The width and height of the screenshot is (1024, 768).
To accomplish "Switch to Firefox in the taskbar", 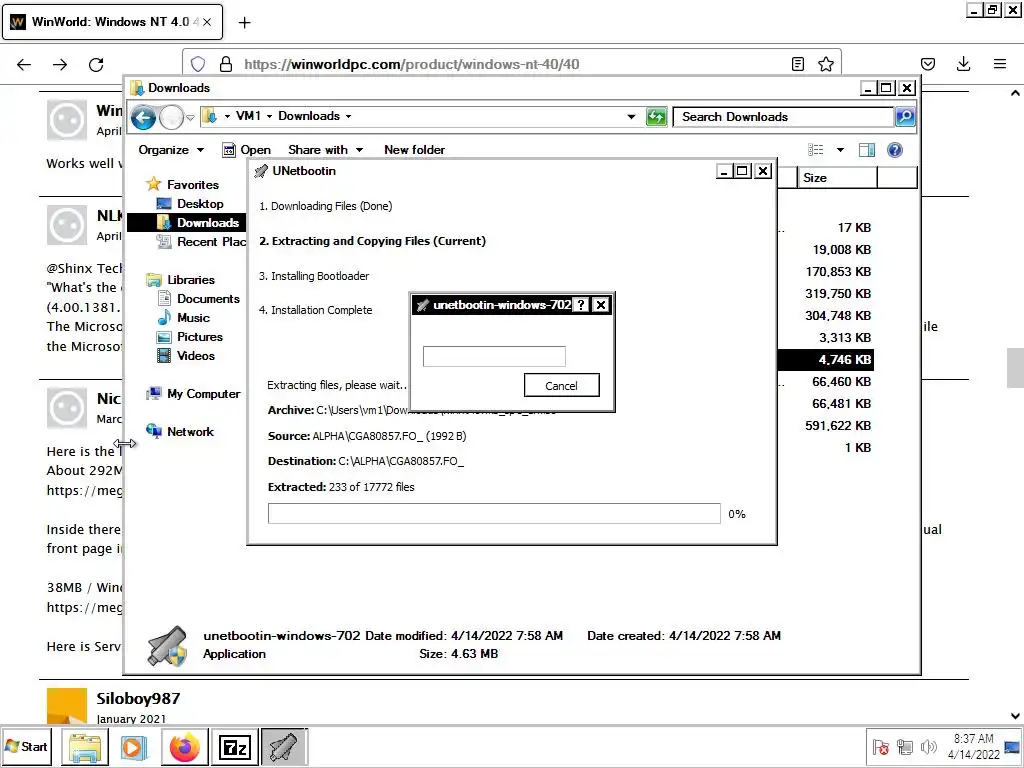I will 185,747.
